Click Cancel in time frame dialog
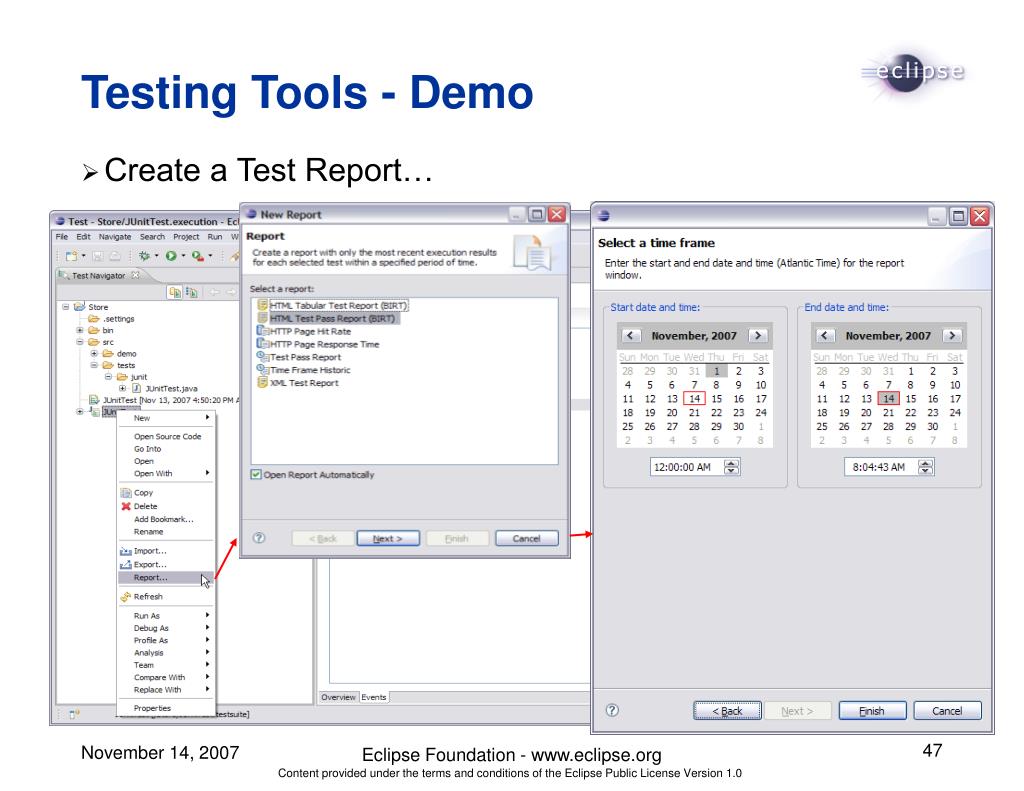This screenshot has height=791, width=1024. pos(947,711)
